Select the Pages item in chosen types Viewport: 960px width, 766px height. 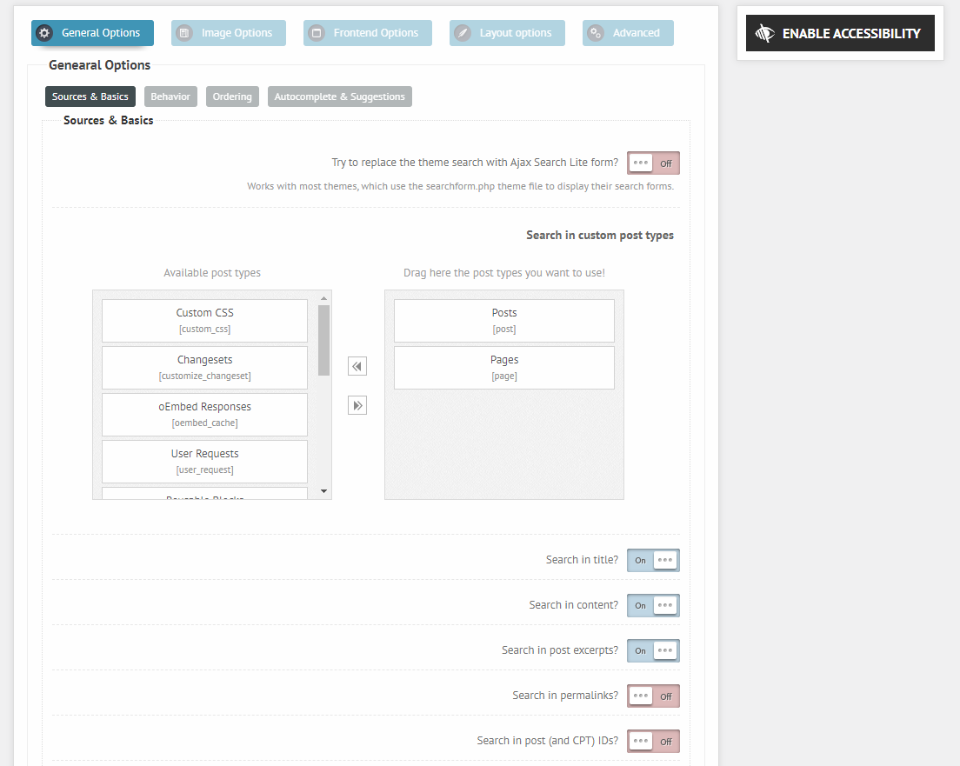tap(504, 367)
